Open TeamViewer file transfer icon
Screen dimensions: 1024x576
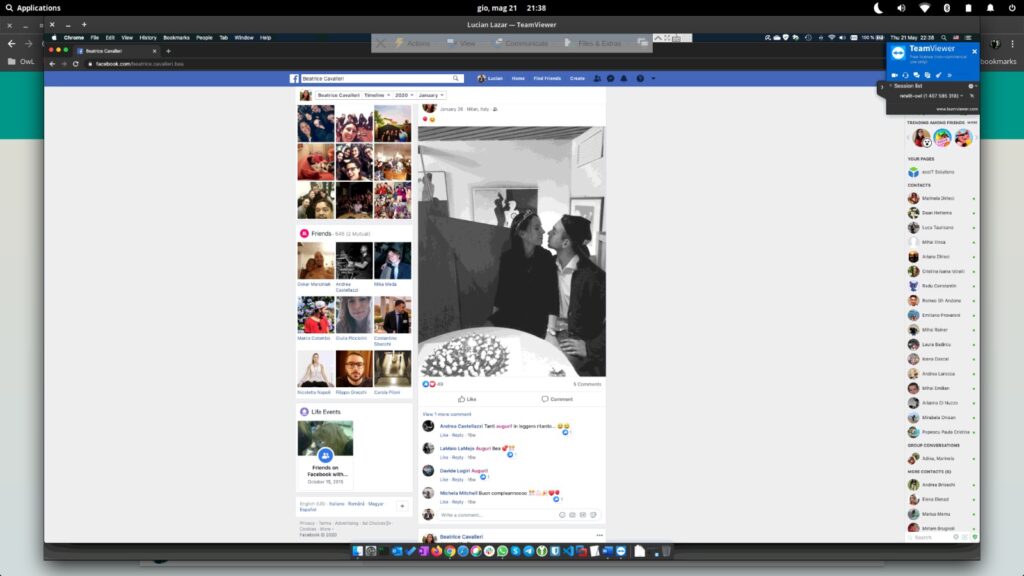pyautogui.click(x=927, y=75)
